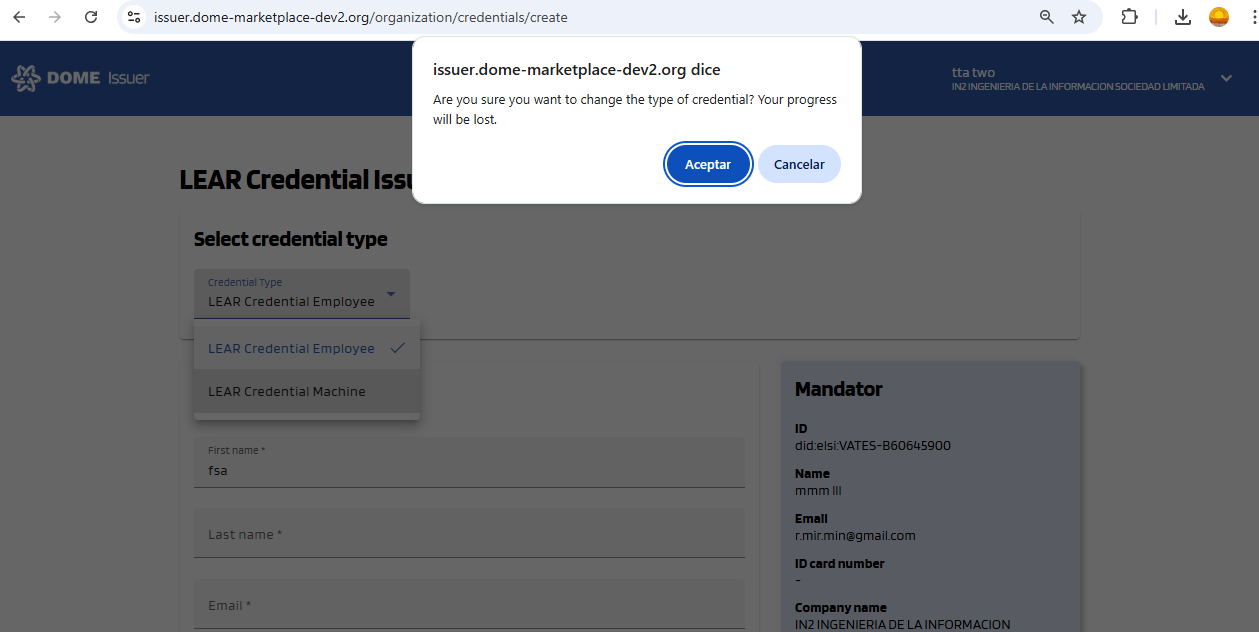
Task: Click the browser forward arrow
Action: [x=55, y=17]
